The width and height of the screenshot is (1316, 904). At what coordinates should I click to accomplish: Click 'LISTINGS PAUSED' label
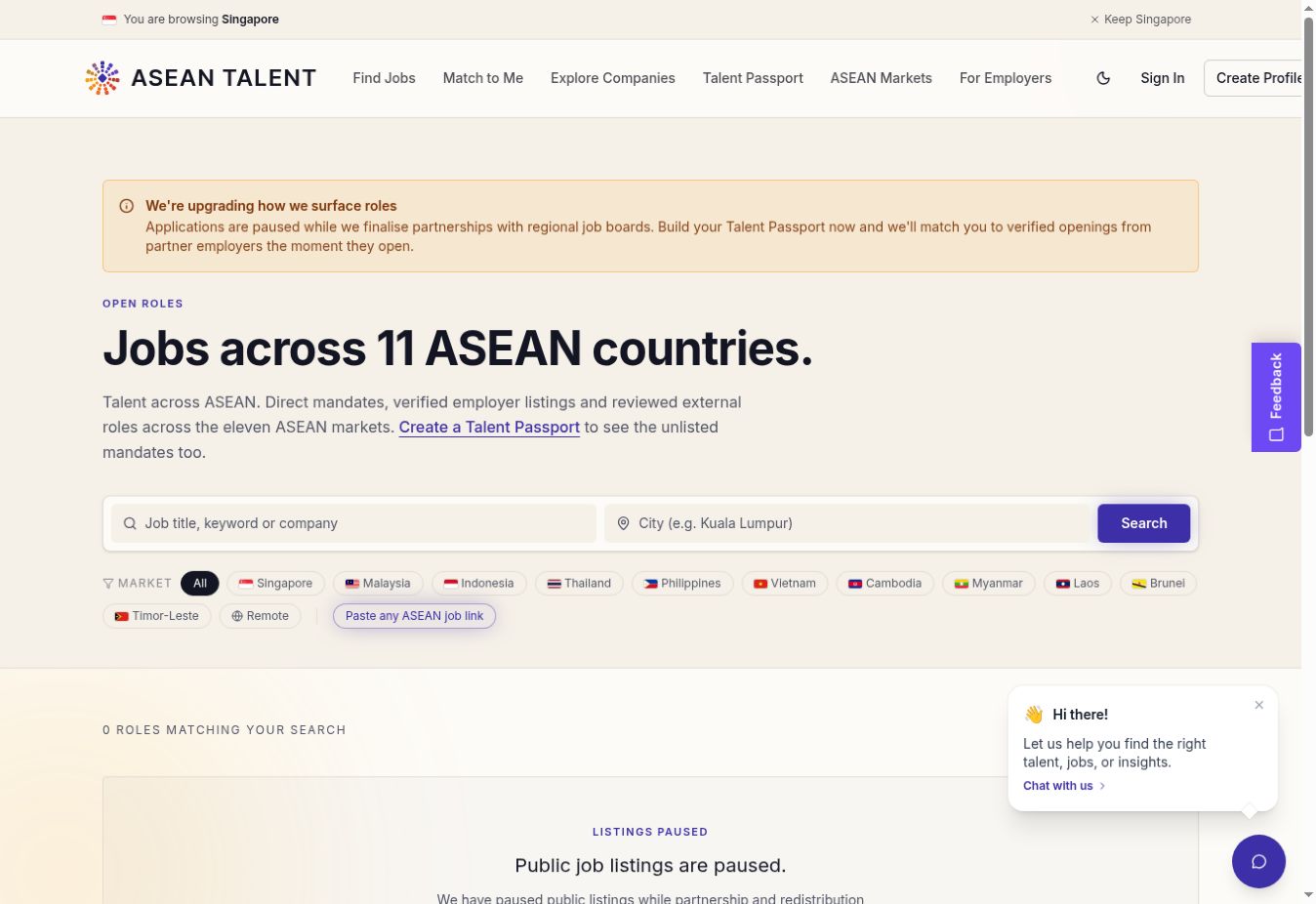650,832
